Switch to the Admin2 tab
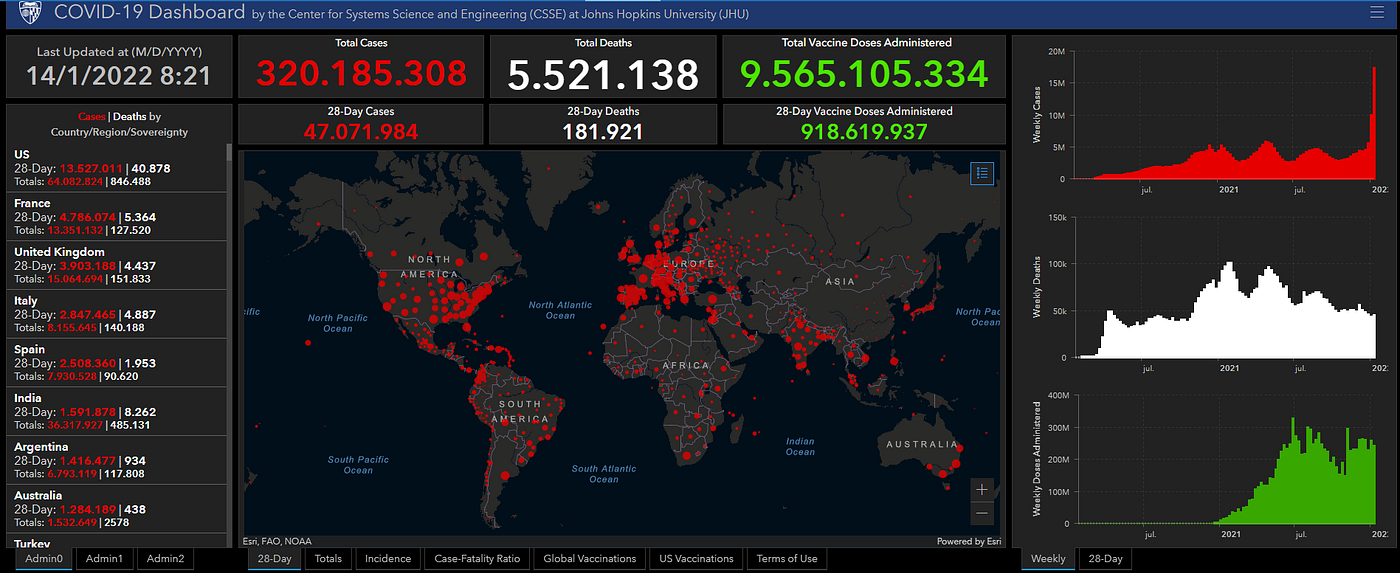 click(165, 559)
